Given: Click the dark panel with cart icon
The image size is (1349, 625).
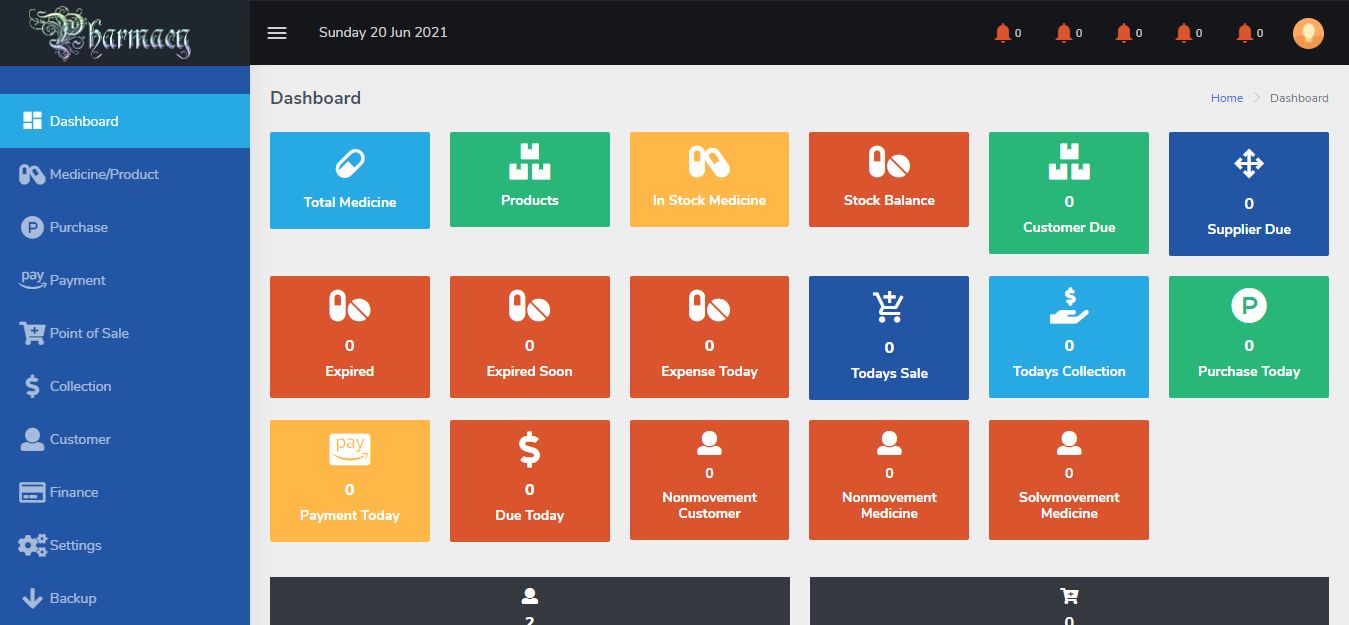Looking at the screenshot, I should 1069,601.
